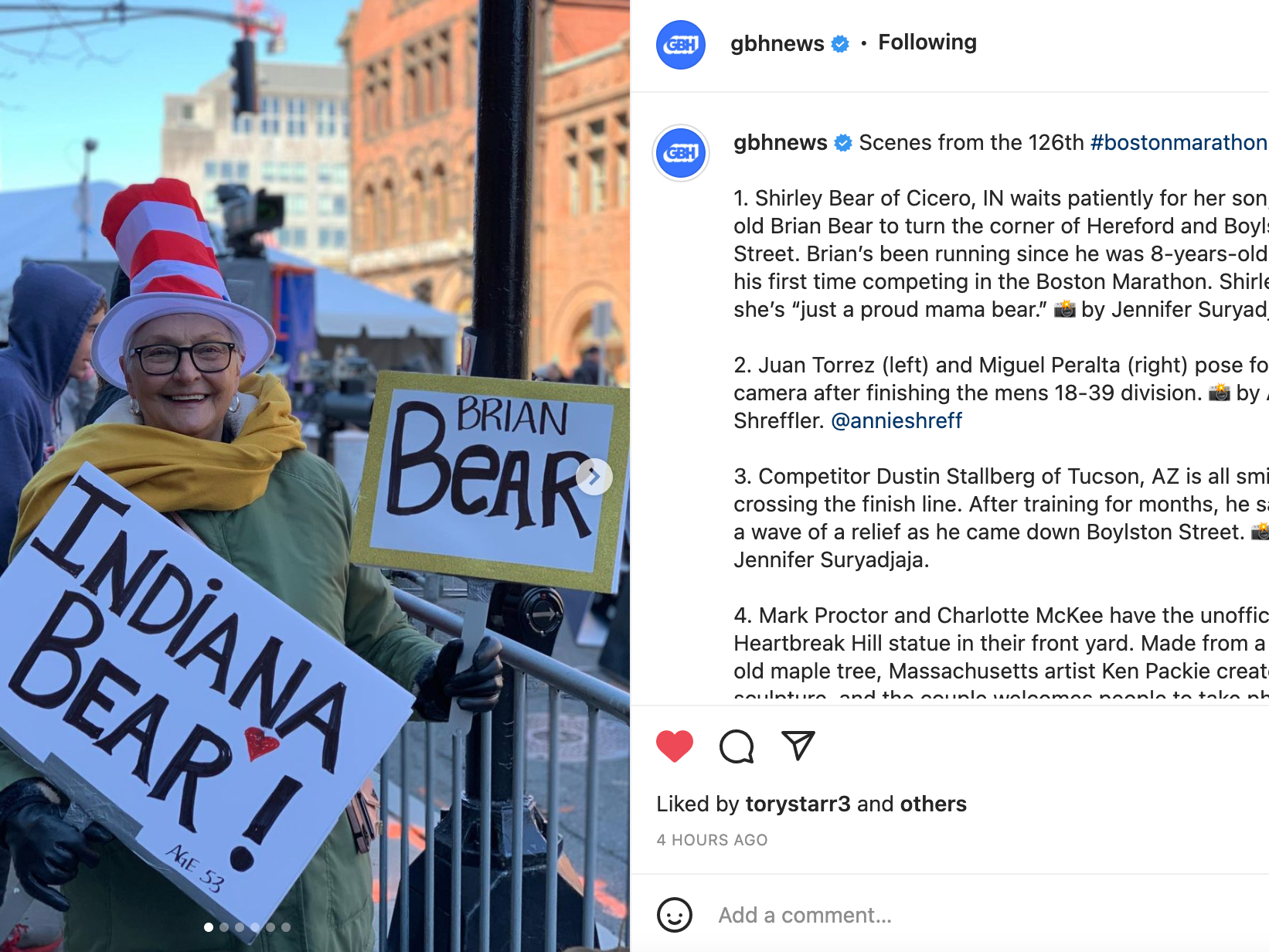Unlike the post with red heart icon
1269x952 pixels.
[x=675, y=746]
